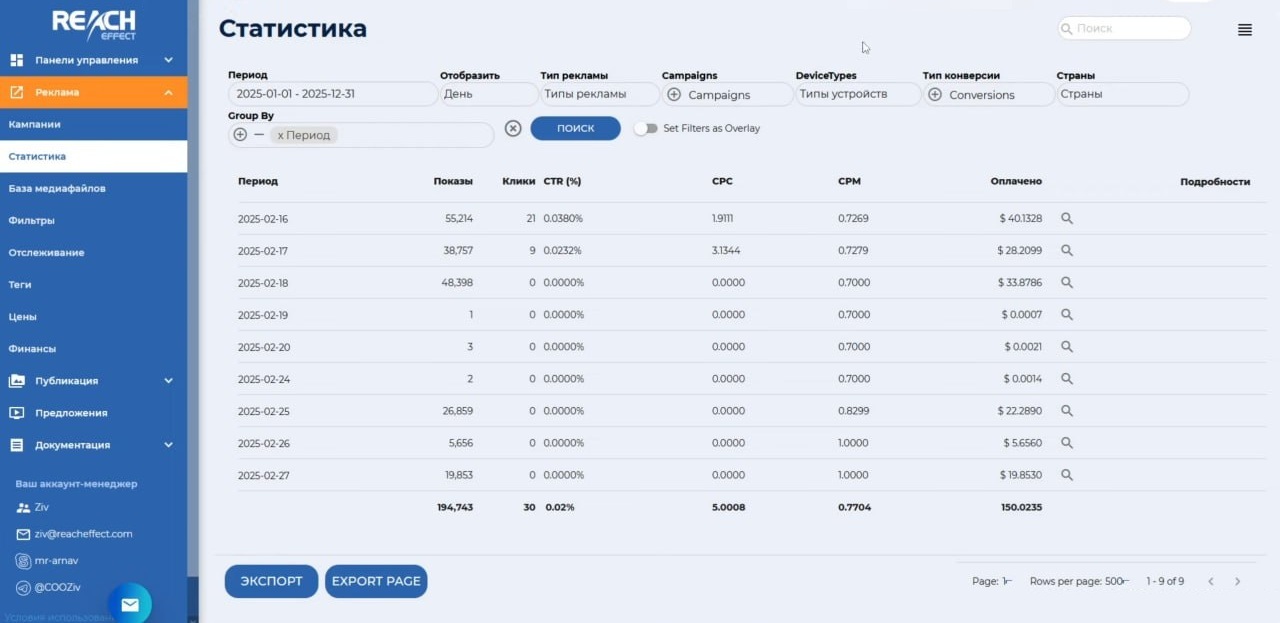The image size is (1280, 623).
Task: Click the clear filters X circle icon
Action: click(513, 128)
